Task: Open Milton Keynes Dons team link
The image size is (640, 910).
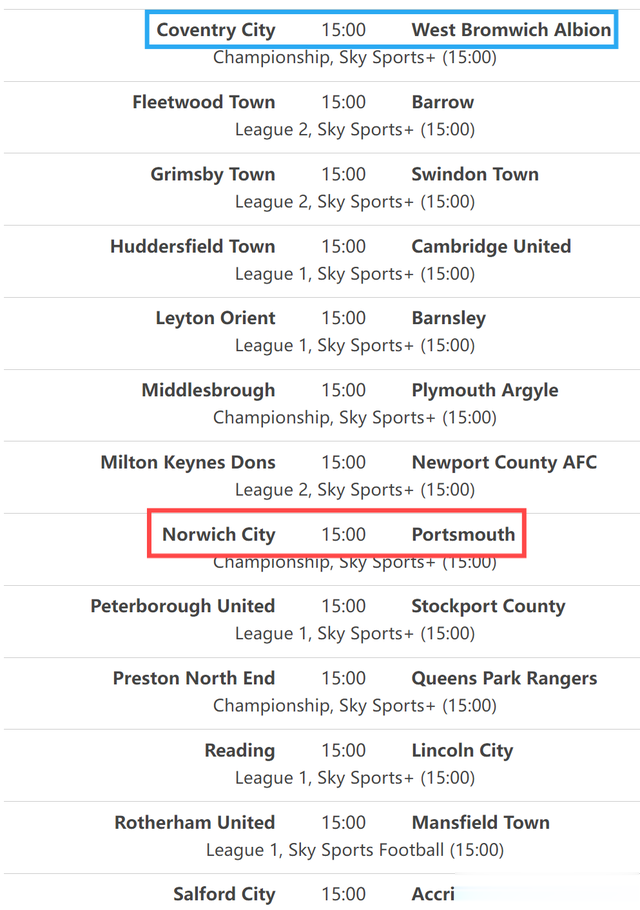Action: (188, 463)
